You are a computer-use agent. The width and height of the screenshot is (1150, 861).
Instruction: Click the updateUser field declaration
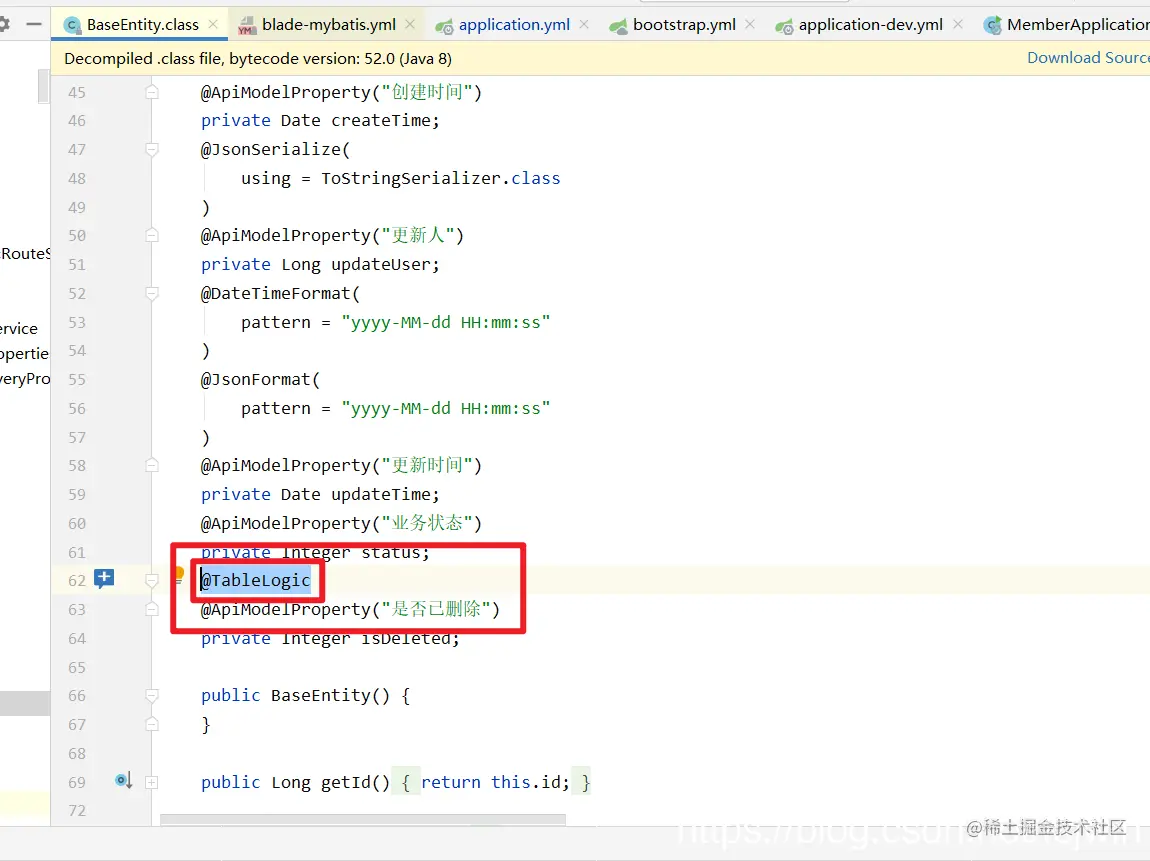[320, 265]
